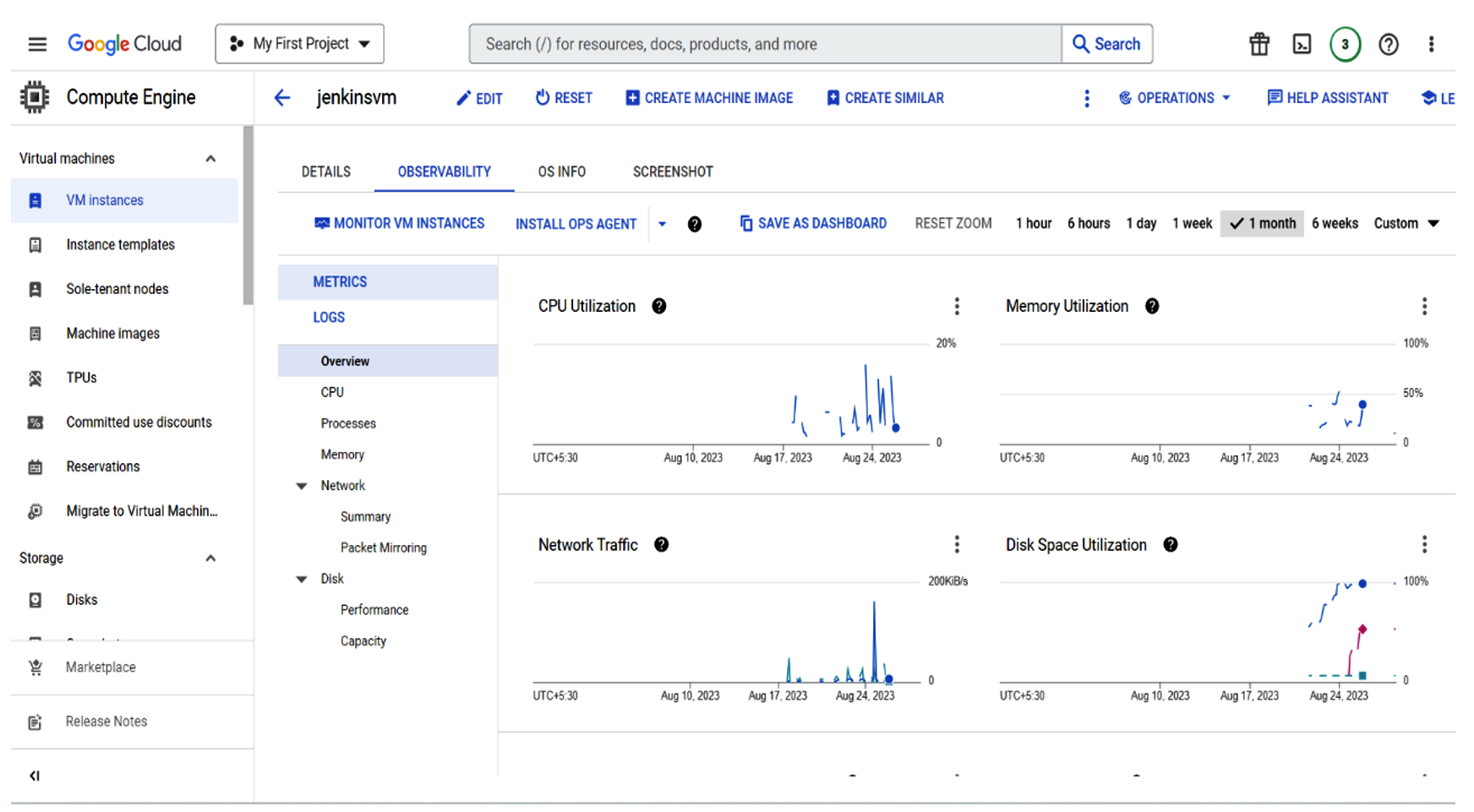Screen dimensions: 1474x812
Task: Open Network Traffic chart options menu
Action: (x=957, y=545)
